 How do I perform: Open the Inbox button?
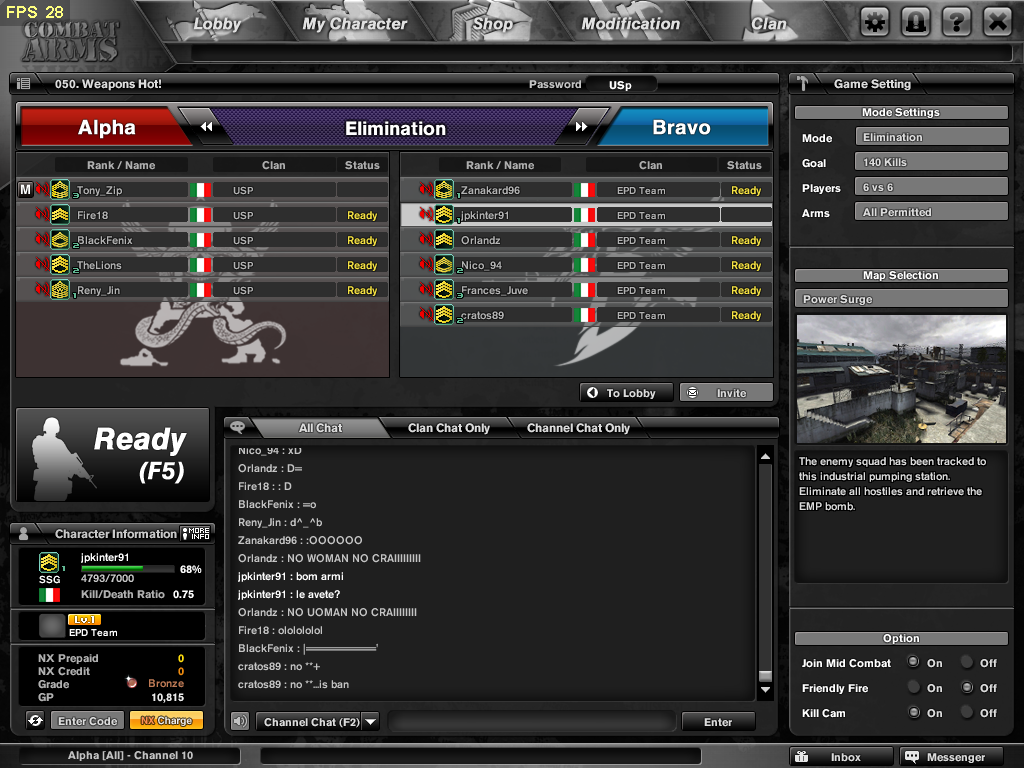(841, 757)
